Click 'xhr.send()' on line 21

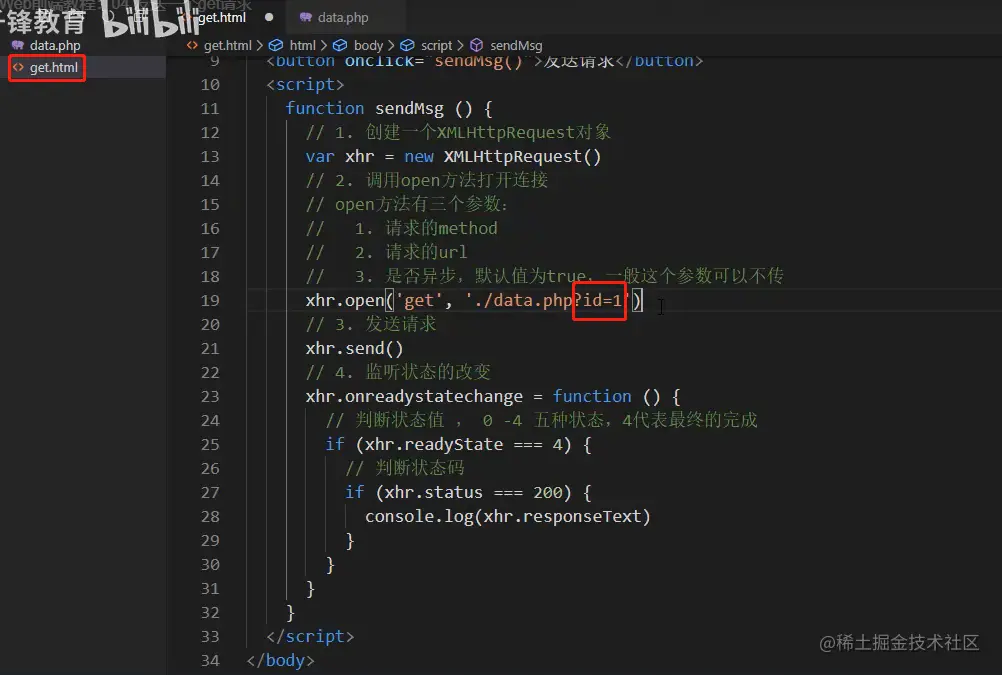(354, 348)
